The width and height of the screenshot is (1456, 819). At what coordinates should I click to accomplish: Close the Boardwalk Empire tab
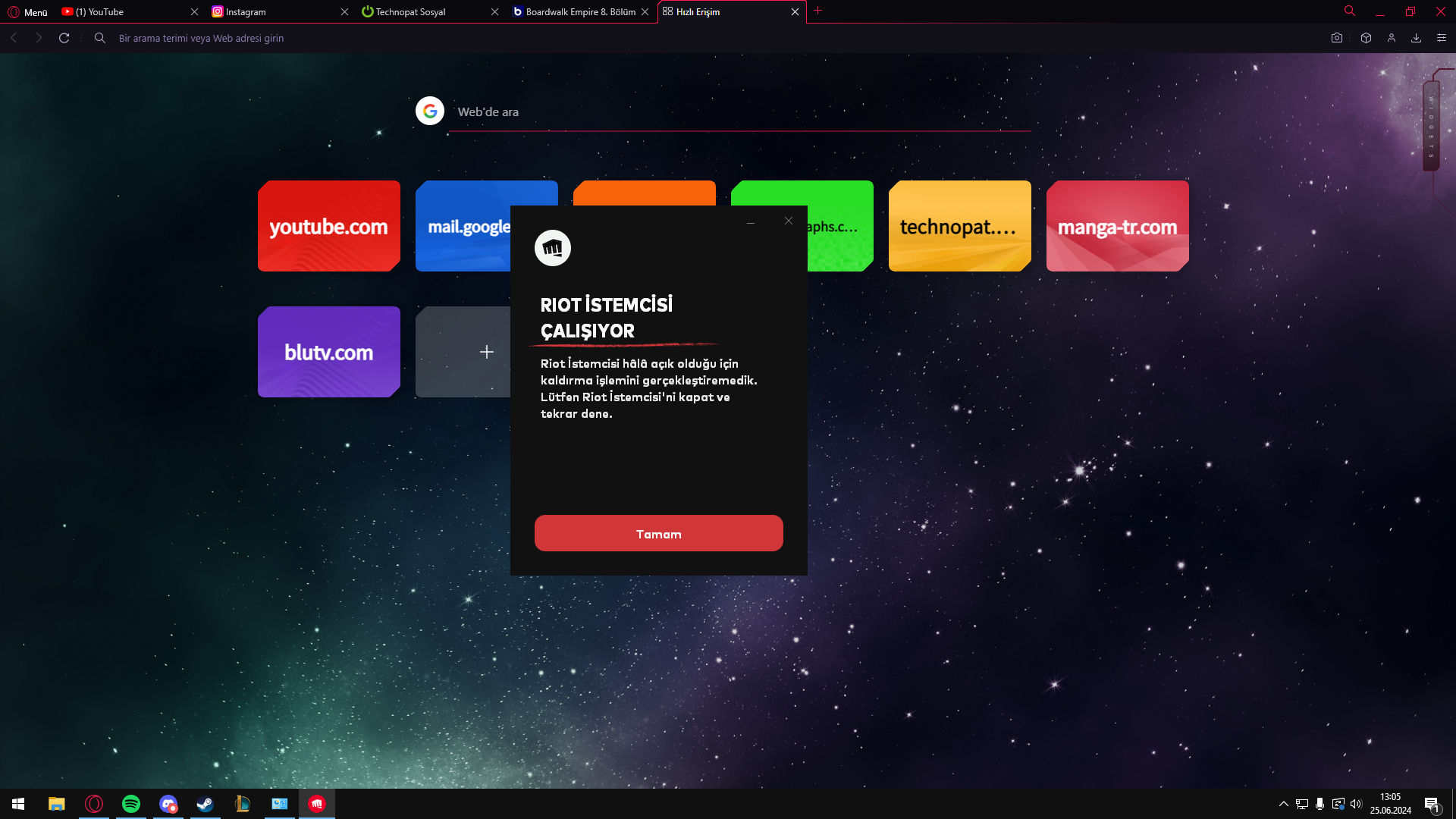click(x=645, y=12)
